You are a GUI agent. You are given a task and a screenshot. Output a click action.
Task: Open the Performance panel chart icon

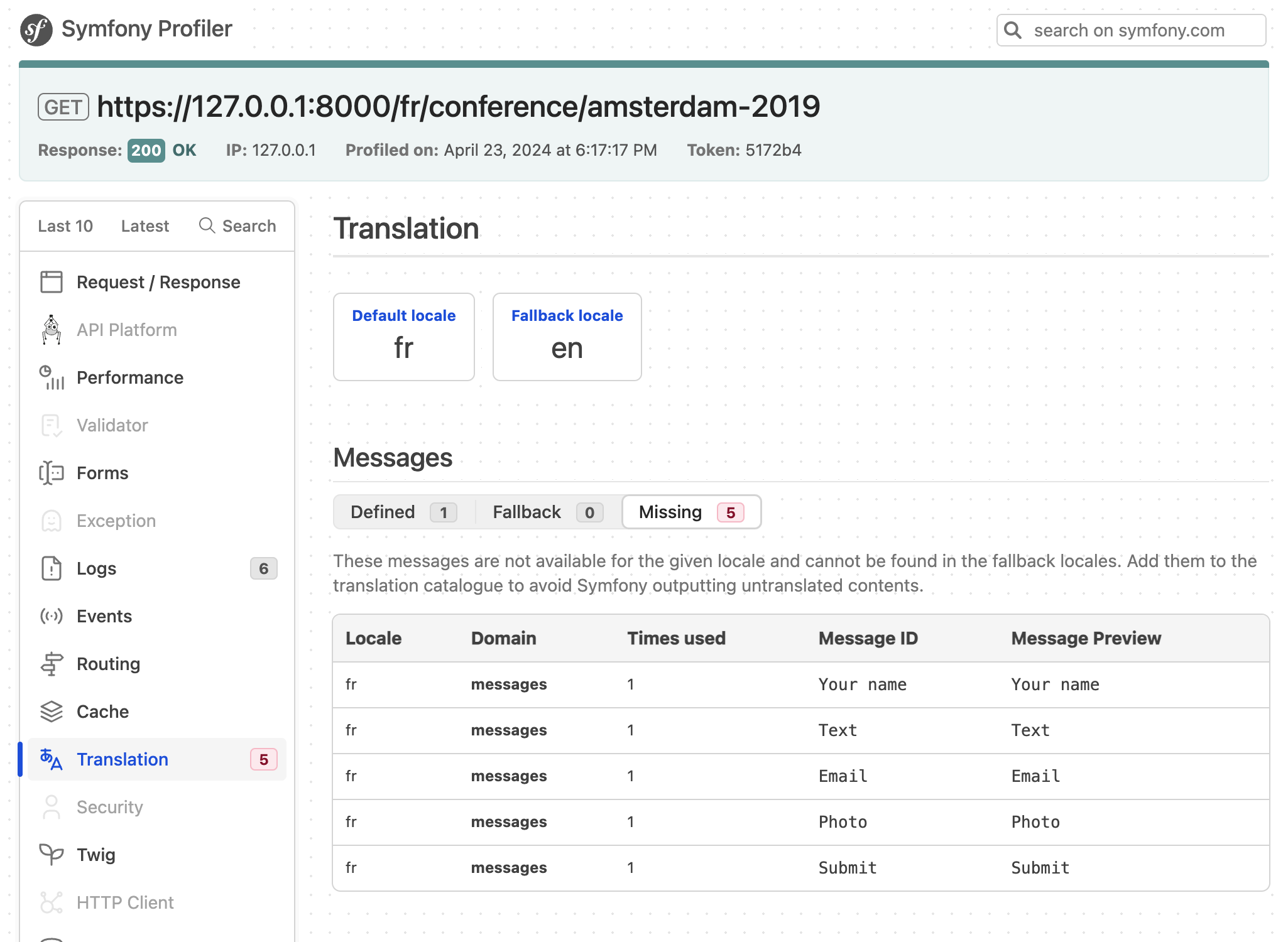point(52,377)
